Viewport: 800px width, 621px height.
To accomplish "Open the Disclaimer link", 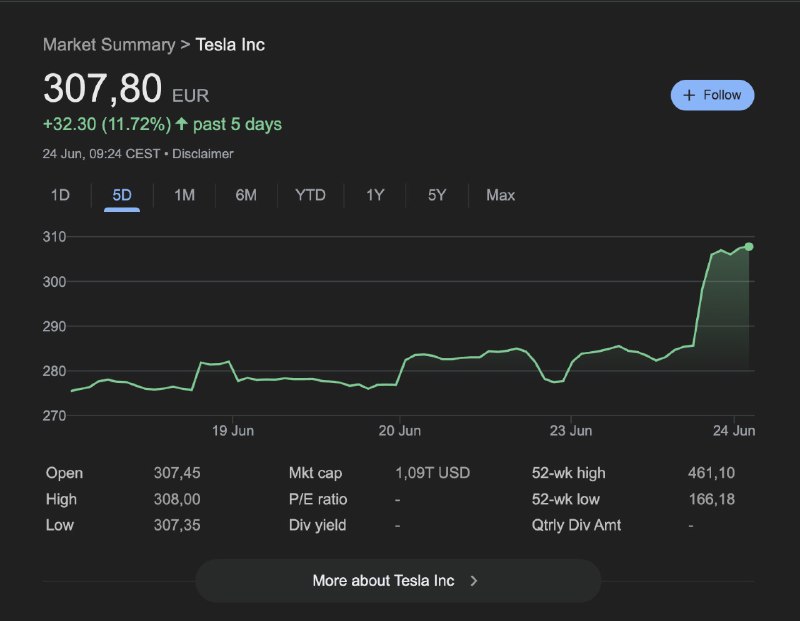I will 203,154.
